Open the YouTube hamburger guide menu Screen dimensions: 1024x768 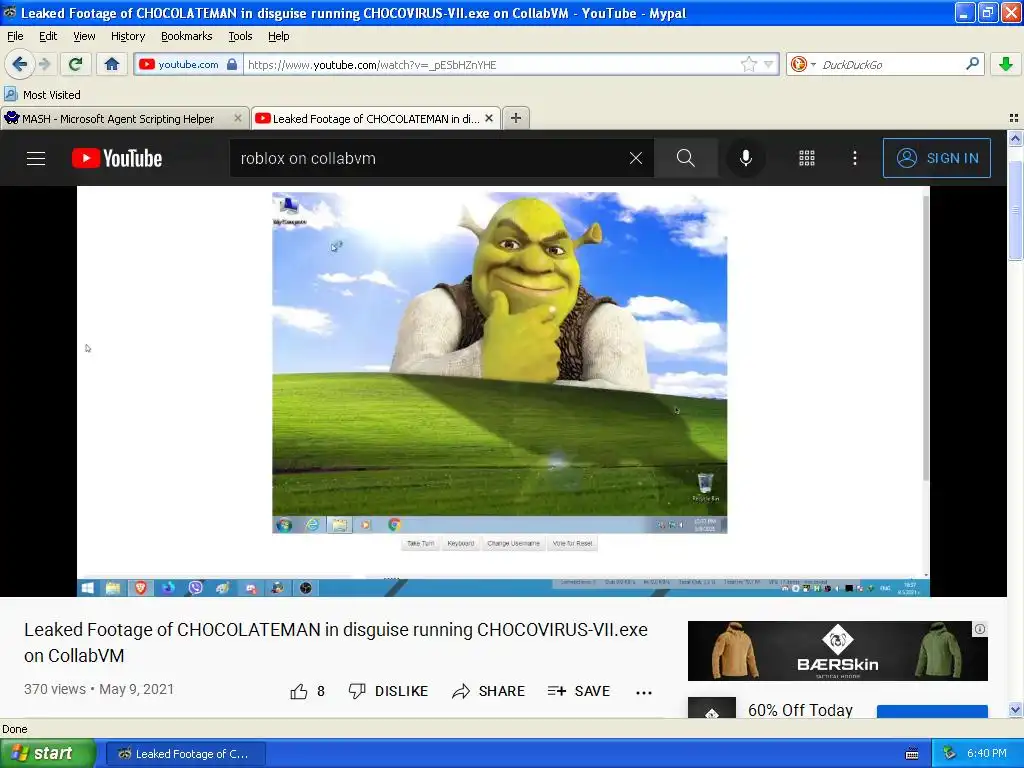point(36,158)
